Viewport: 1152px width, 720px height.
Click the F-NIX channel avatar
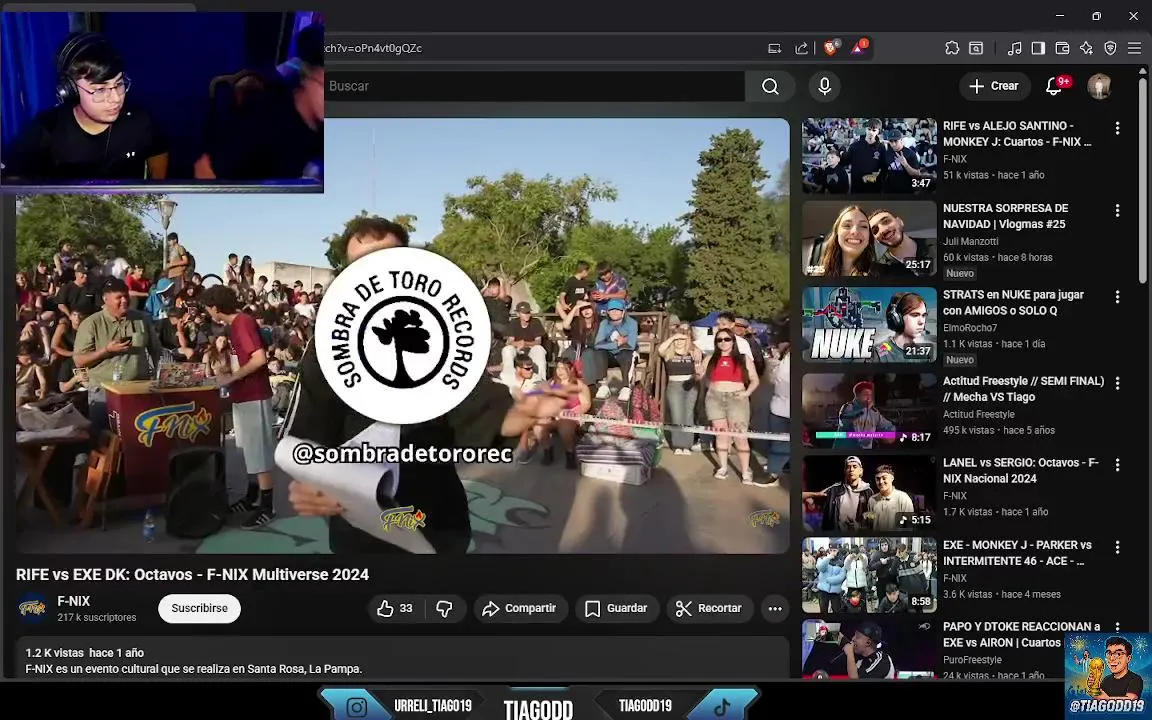32,608
